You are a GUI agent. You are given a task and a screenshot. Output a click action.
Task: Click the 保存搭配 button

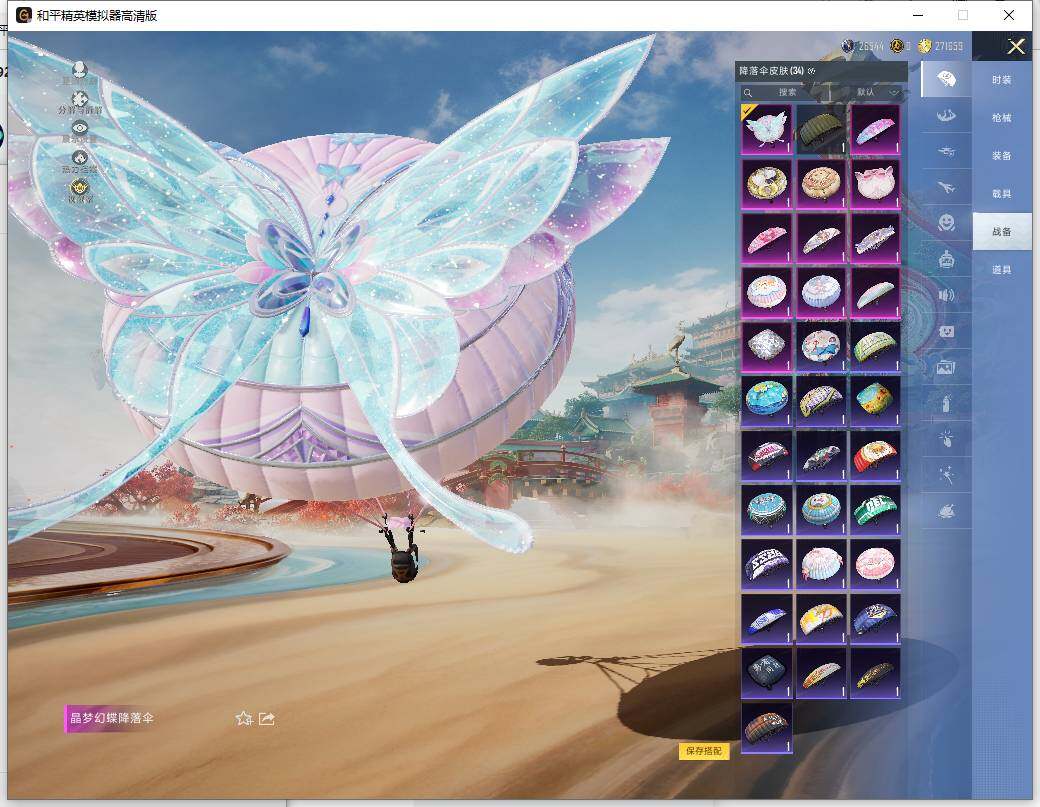point(704,750)
